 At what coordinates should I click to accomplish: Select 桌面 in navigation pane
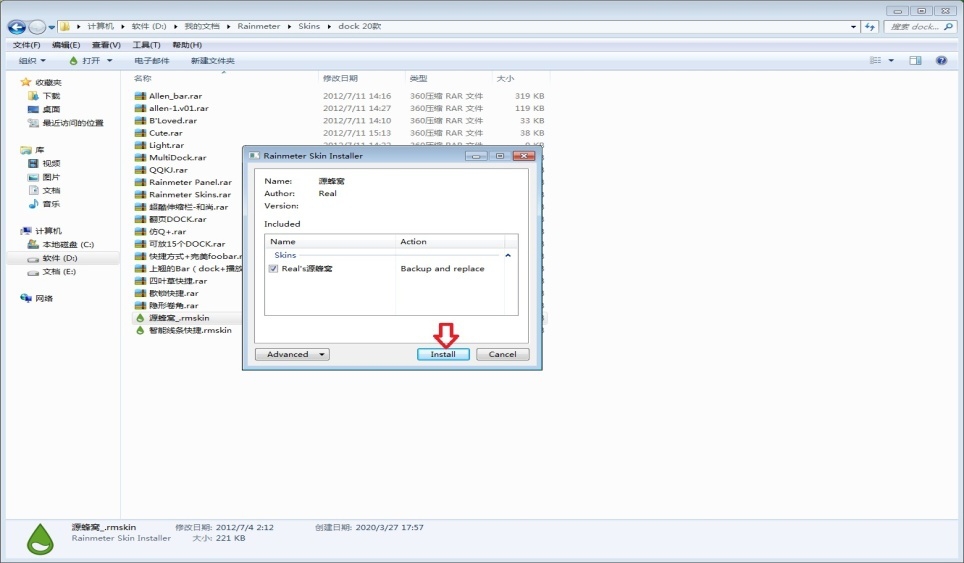[51, 109]
